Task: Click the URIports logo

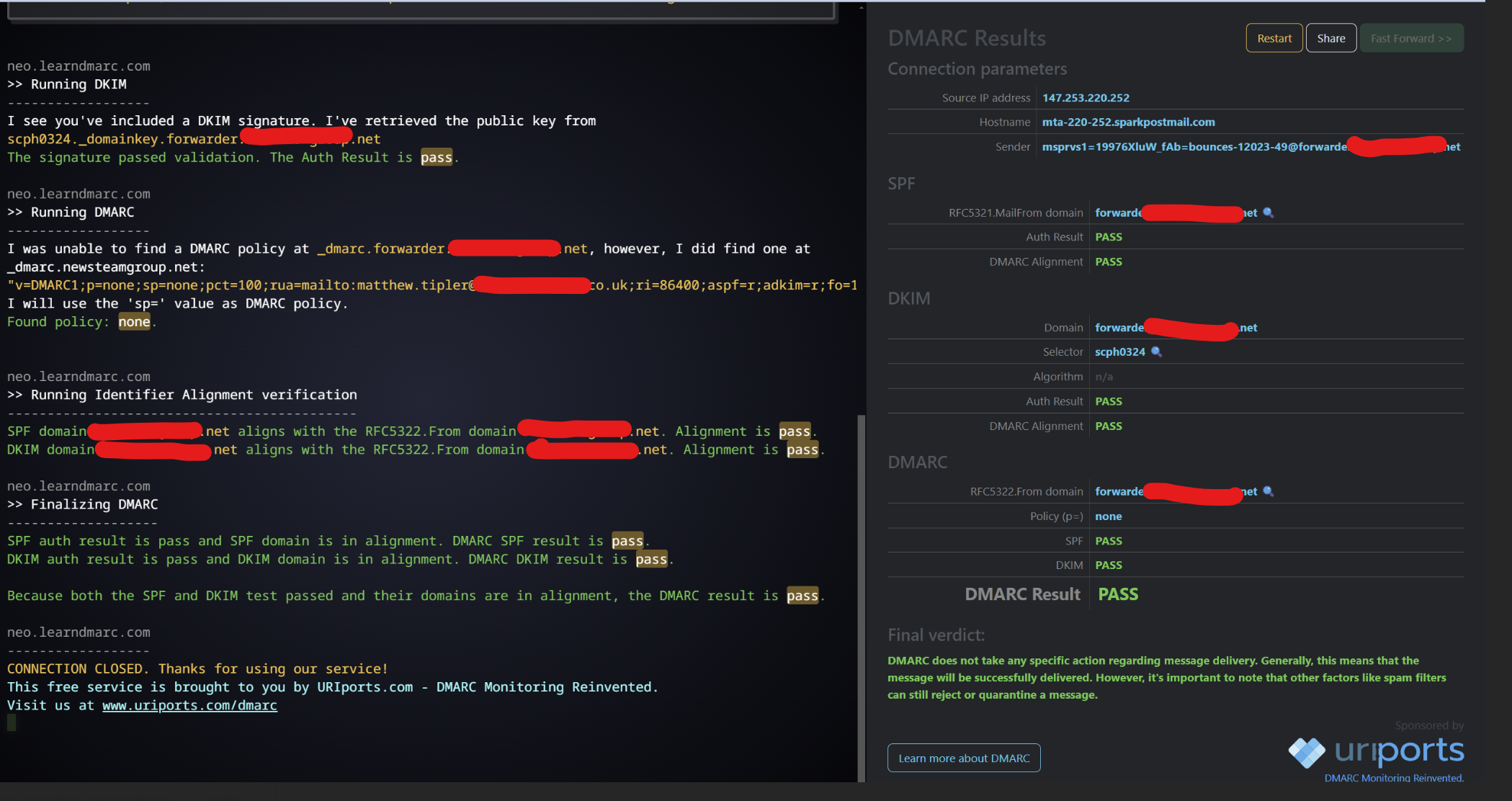Action: 1375,752
